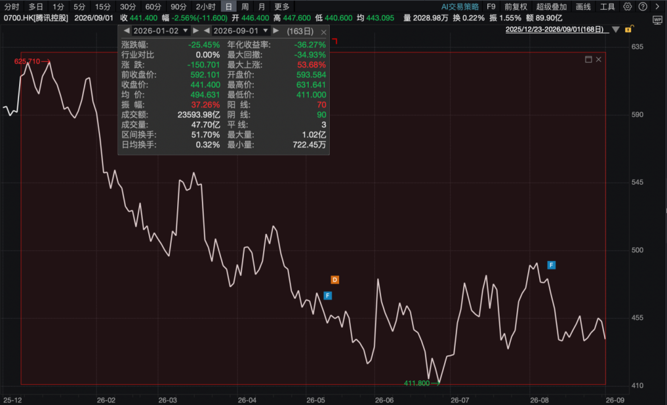Step start date back with left arrow
667x405 pixels.
pyautogui.click(x=126, y=31)
